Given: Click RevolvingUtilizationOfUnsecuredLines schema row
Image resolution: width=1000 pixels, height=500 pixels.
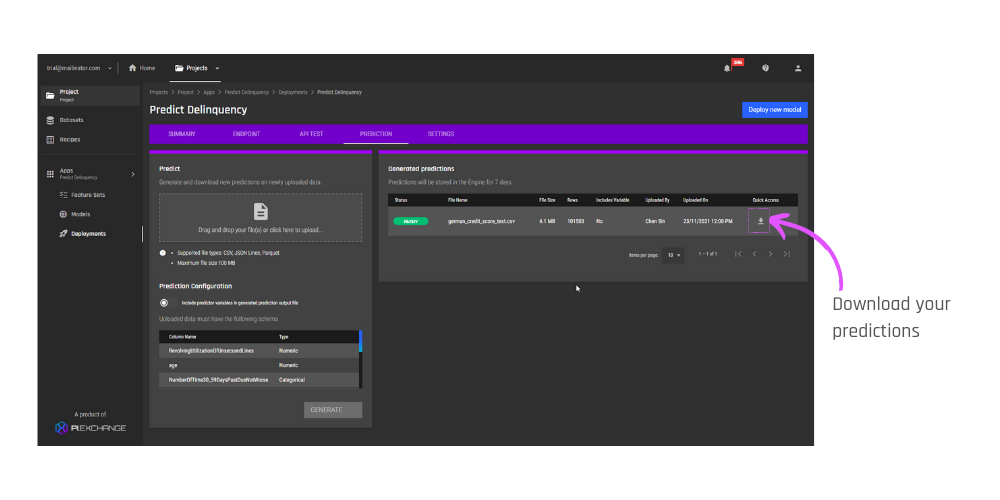Looking at the screenshot, I should (x=258, y=351).
